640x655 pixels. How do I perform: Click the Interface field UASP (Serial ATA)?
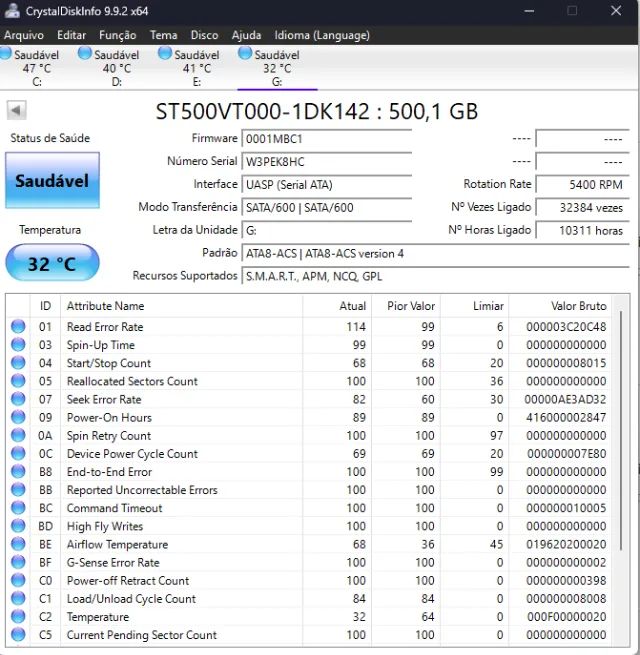point(327,184)
